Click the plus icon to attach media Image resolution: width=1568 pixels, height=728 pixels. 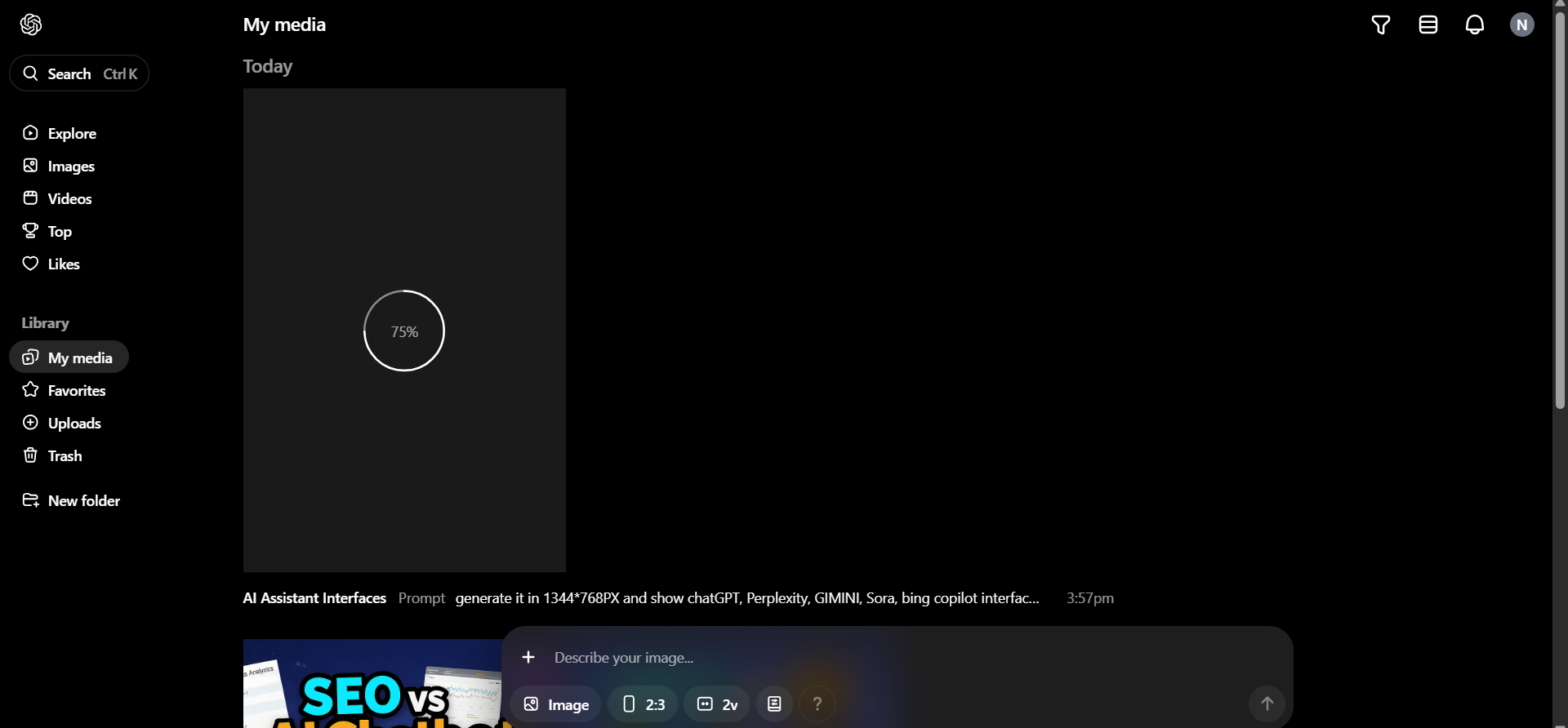[x=528, y=657]
